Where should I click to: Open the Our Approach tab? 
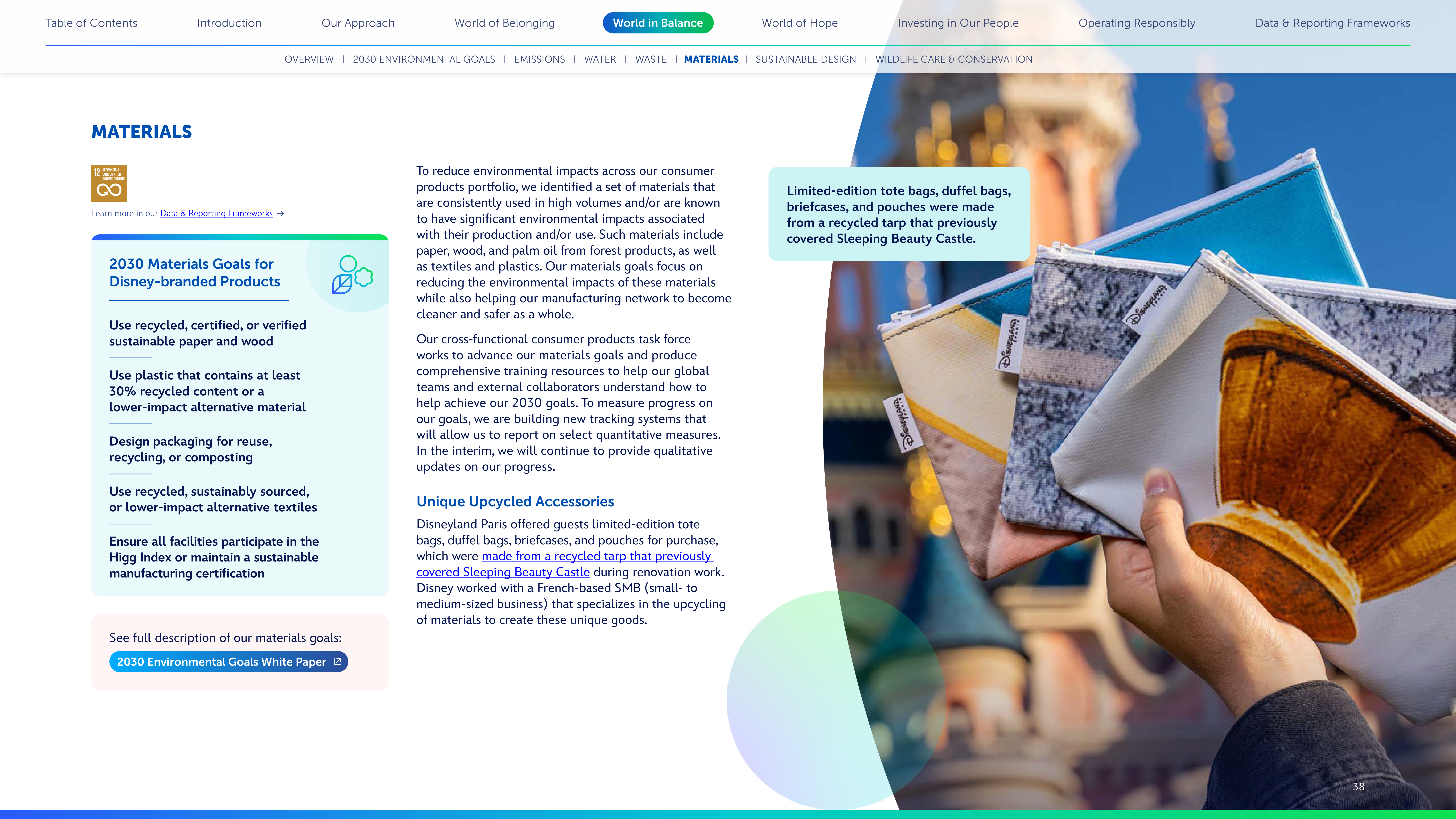[x=358, y=23]
